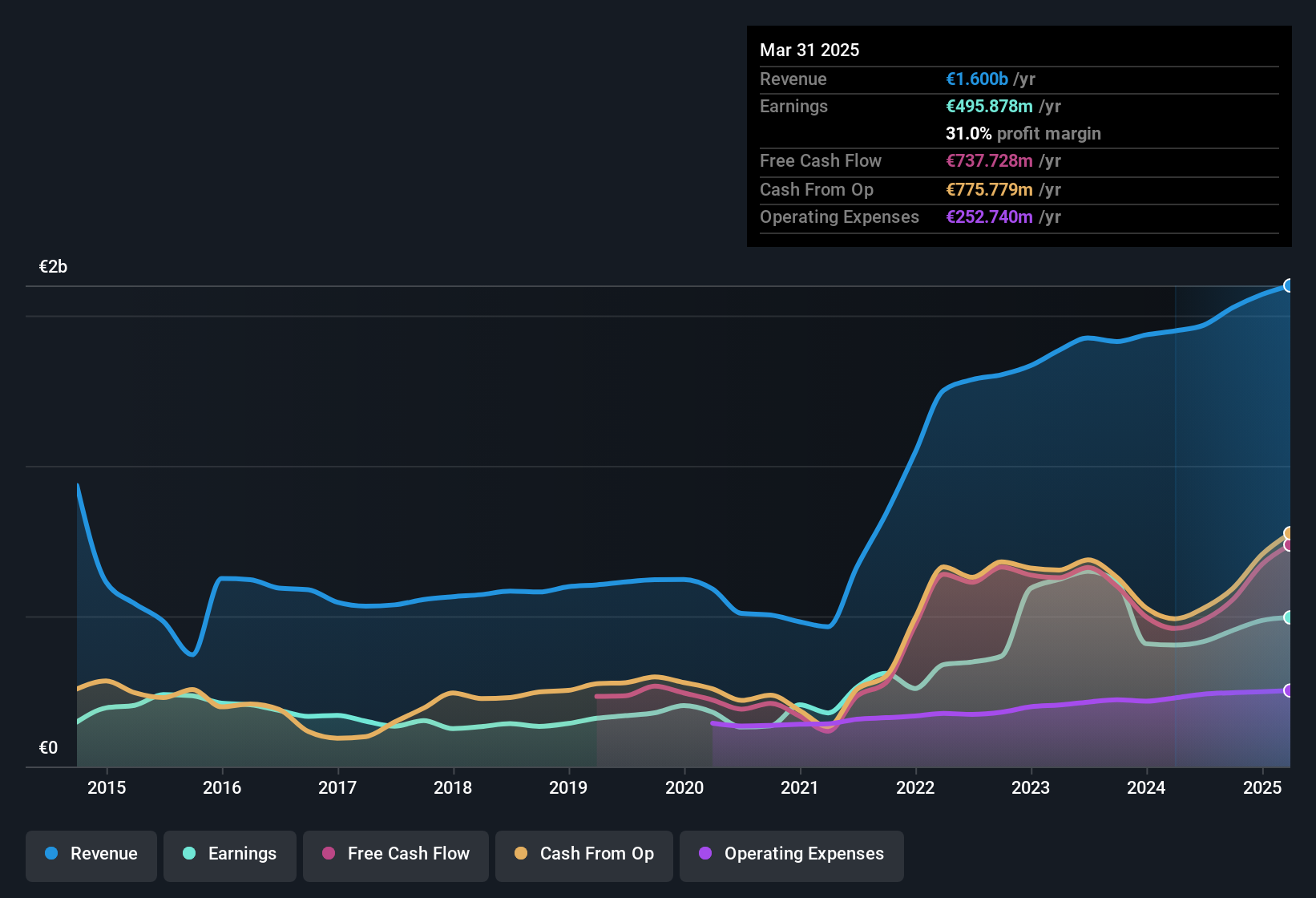Click the blue dot in Revenue legend
Viewport: 1316px width, 898px height.
pyautogui.click(x=51, y=853)
